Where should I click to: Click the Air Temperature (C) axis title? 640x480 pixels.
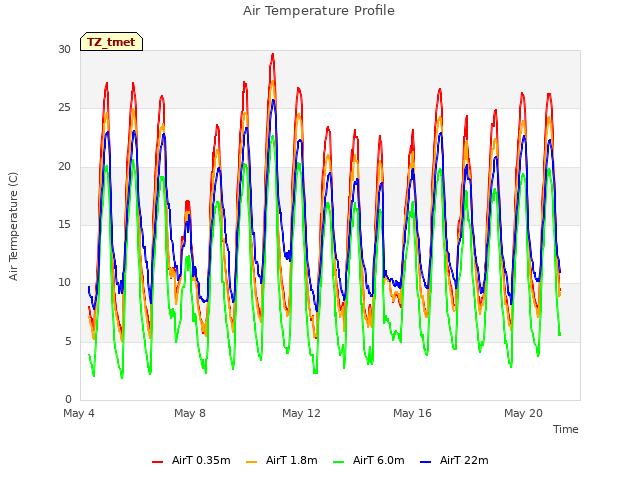pyautogui.click(x=13, y=226)
